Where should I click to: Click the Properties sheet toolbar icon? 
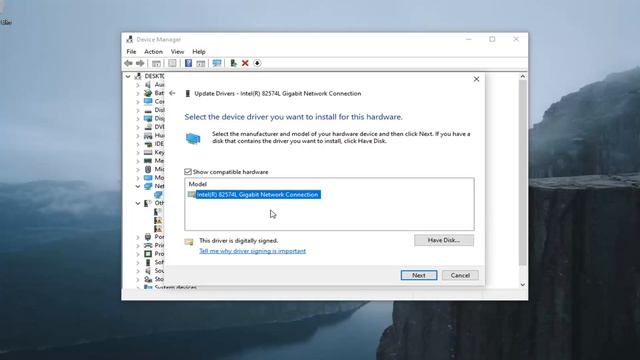172,63
